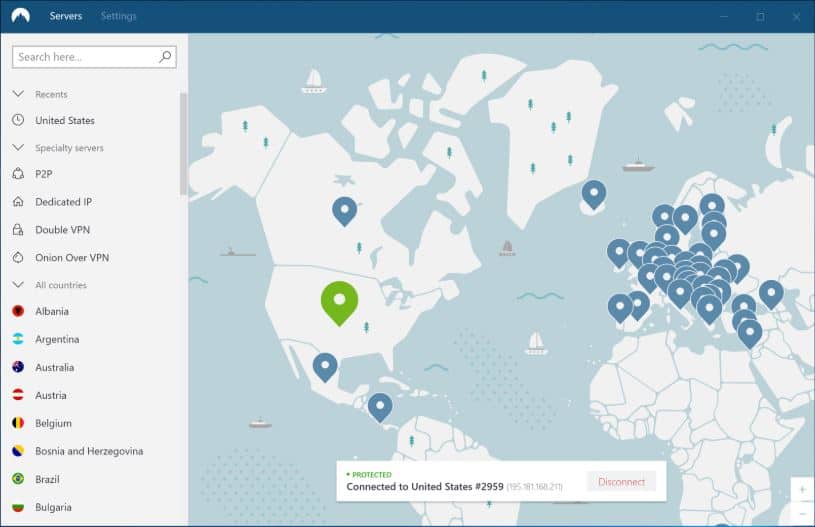Connect to Bosnia and Herzegovina
815x527 pixels.
coord(89,451)
